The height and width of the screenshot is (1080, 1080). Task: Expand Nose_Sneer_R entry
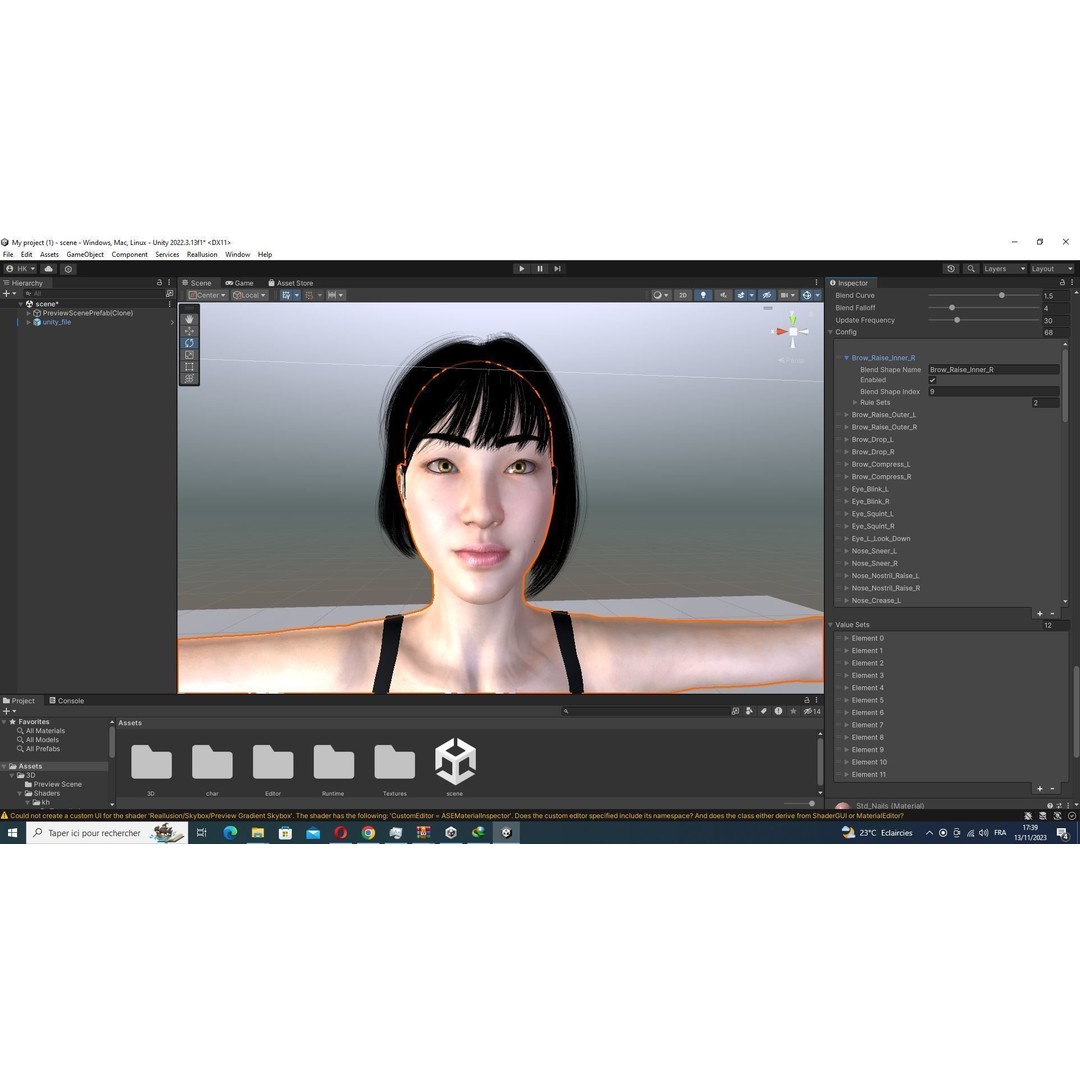coord(847,564)
